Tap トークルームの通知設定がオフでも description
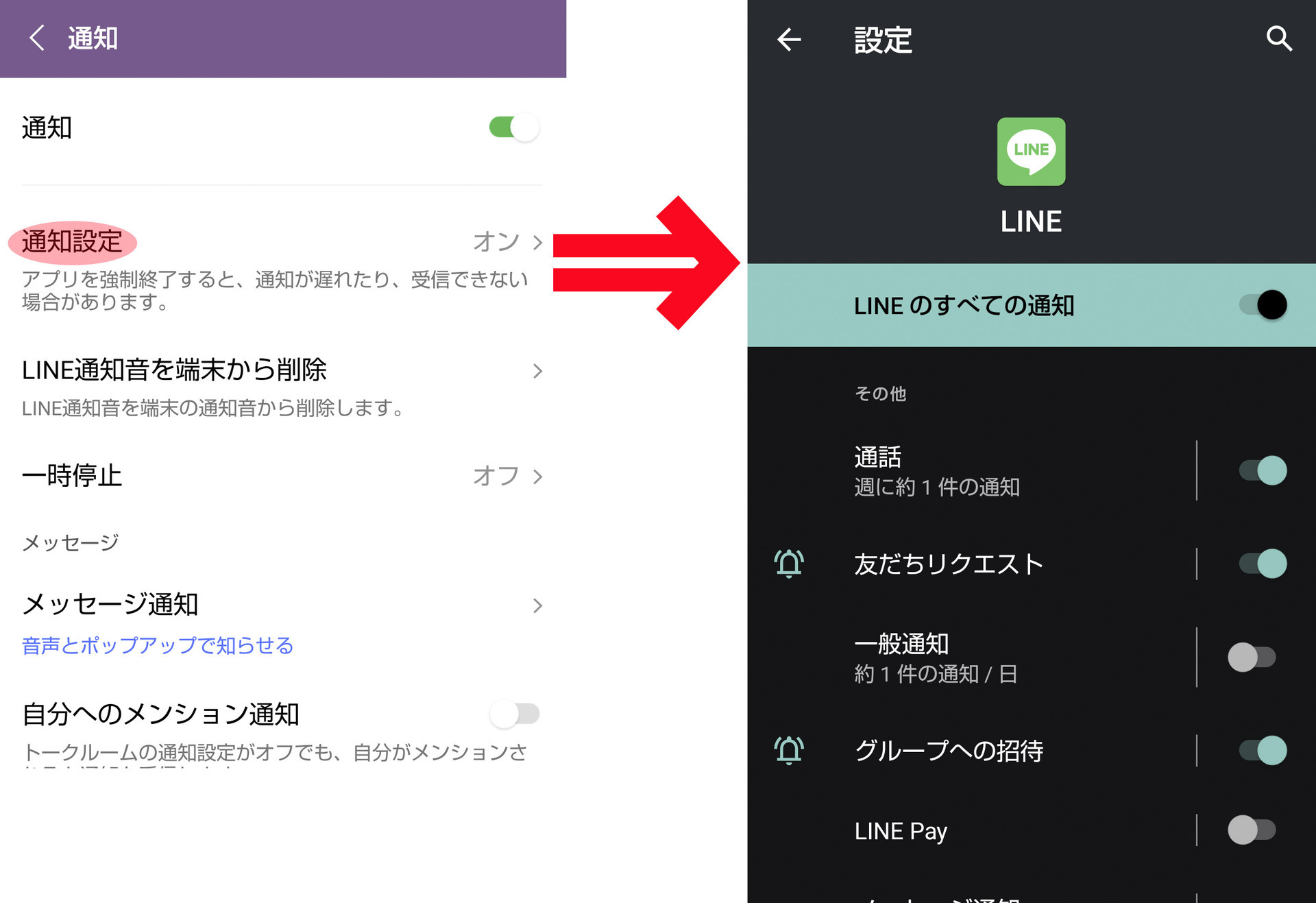Viewport: 1316px width, 903px height. click(x=275, y=753)
